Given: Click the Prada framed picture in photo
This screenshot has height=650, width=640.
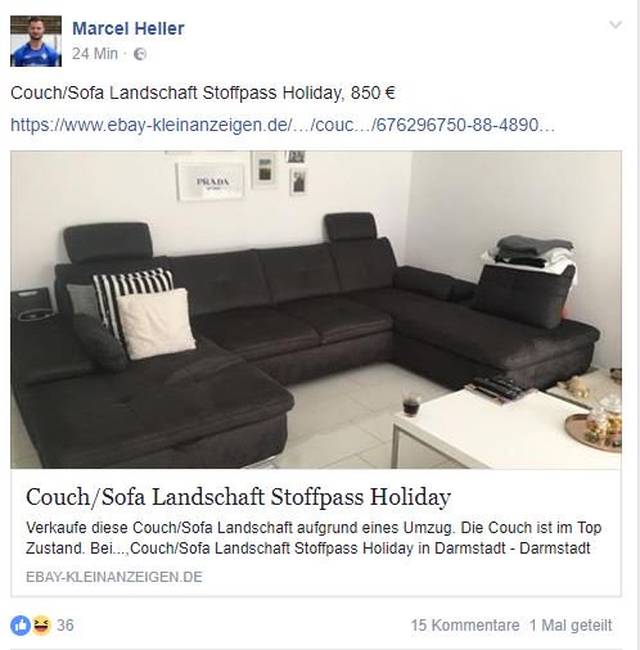Looking at the screenshot, I should coord(211,181).
